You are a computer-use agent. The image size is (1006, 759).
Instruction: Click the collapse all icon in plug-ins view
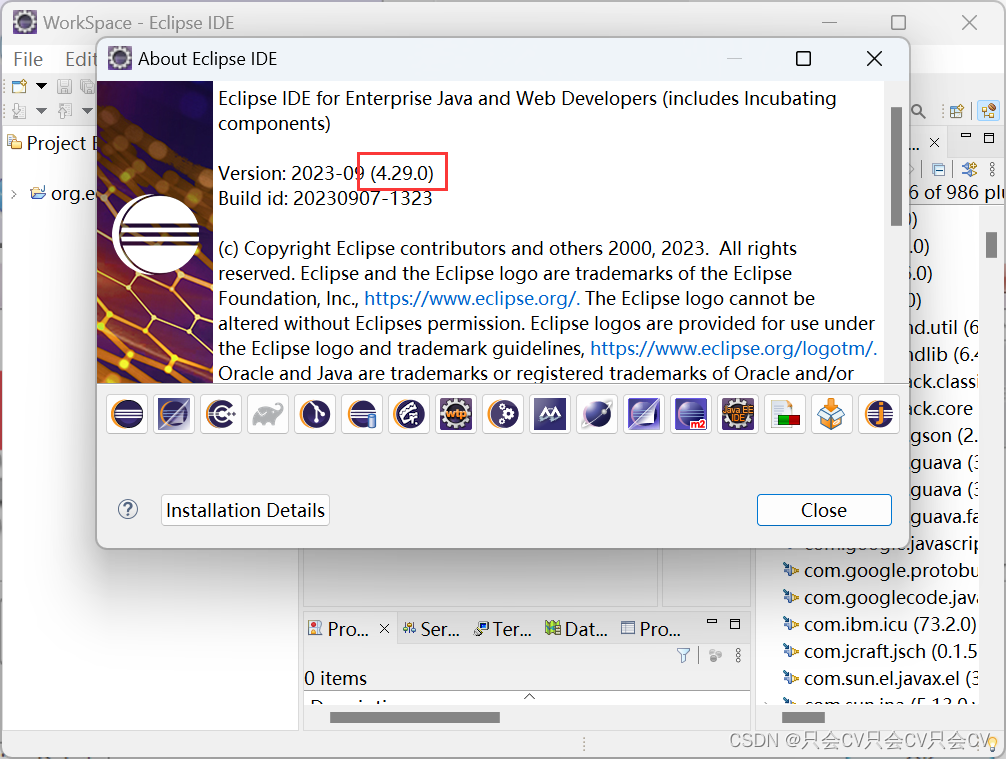(x=939, y=169)
